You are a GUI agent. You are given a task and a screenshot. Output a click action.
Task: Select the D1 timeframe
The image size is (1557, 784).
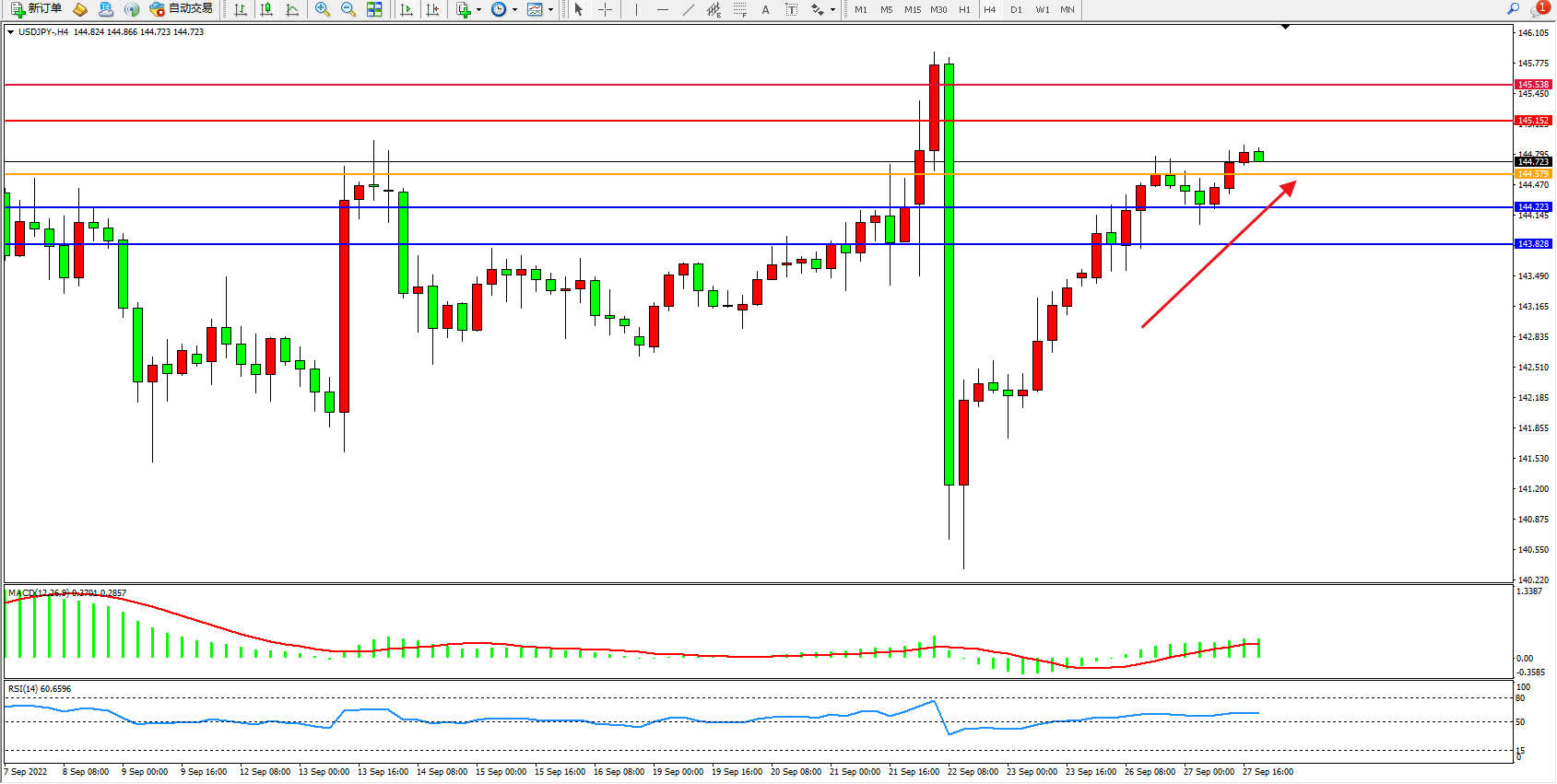coord(1016,9)
